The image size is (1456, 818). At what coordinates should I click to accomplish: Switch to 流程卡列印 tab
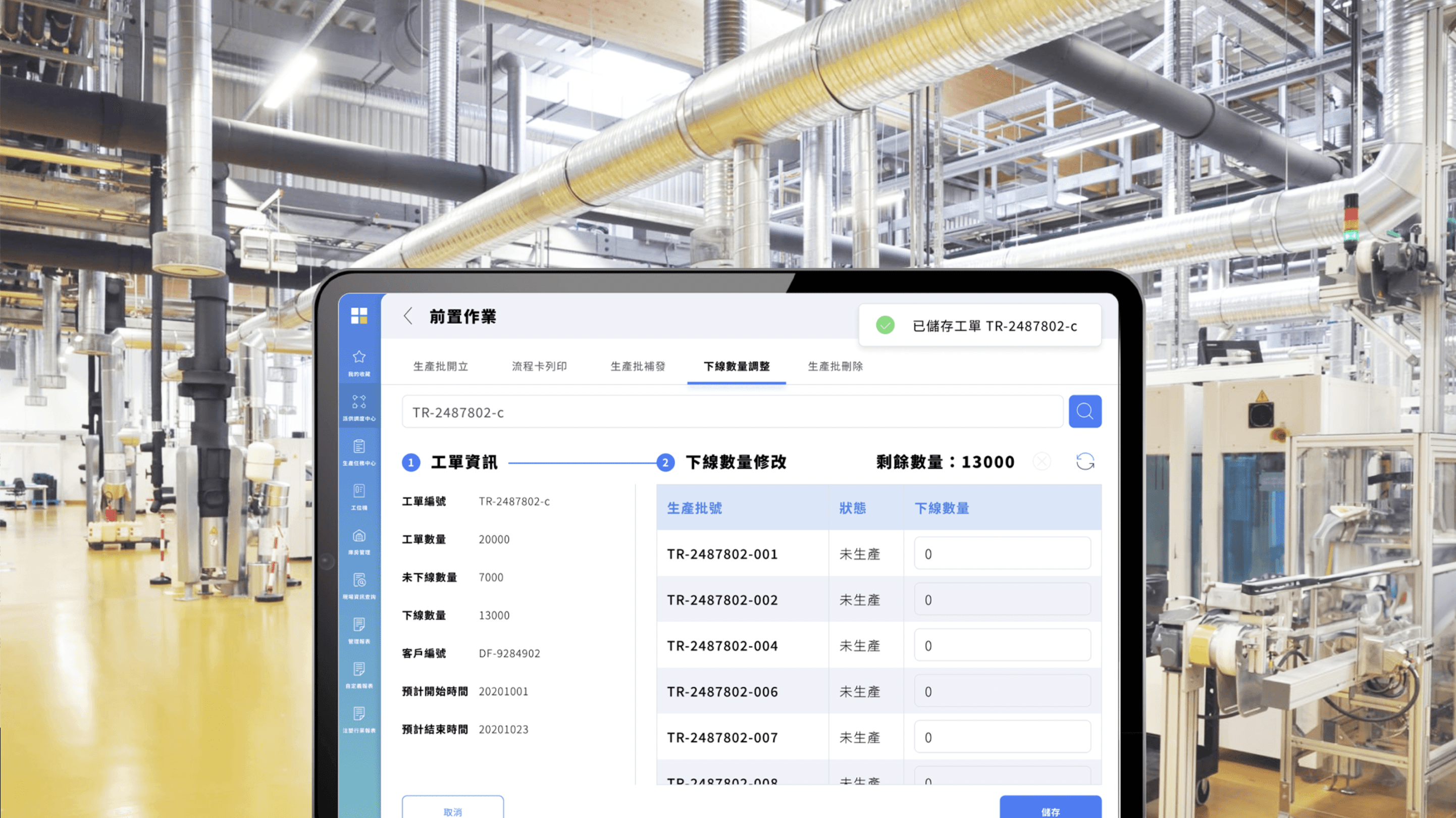point(539,366)
